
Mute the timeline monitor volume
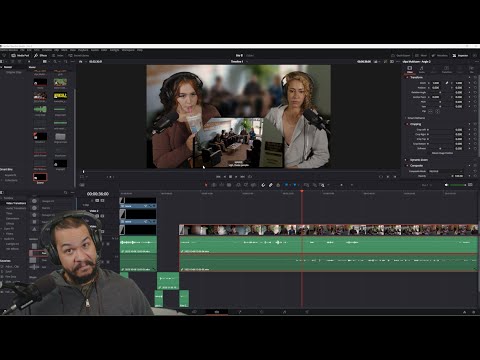(x=447, y=185)
